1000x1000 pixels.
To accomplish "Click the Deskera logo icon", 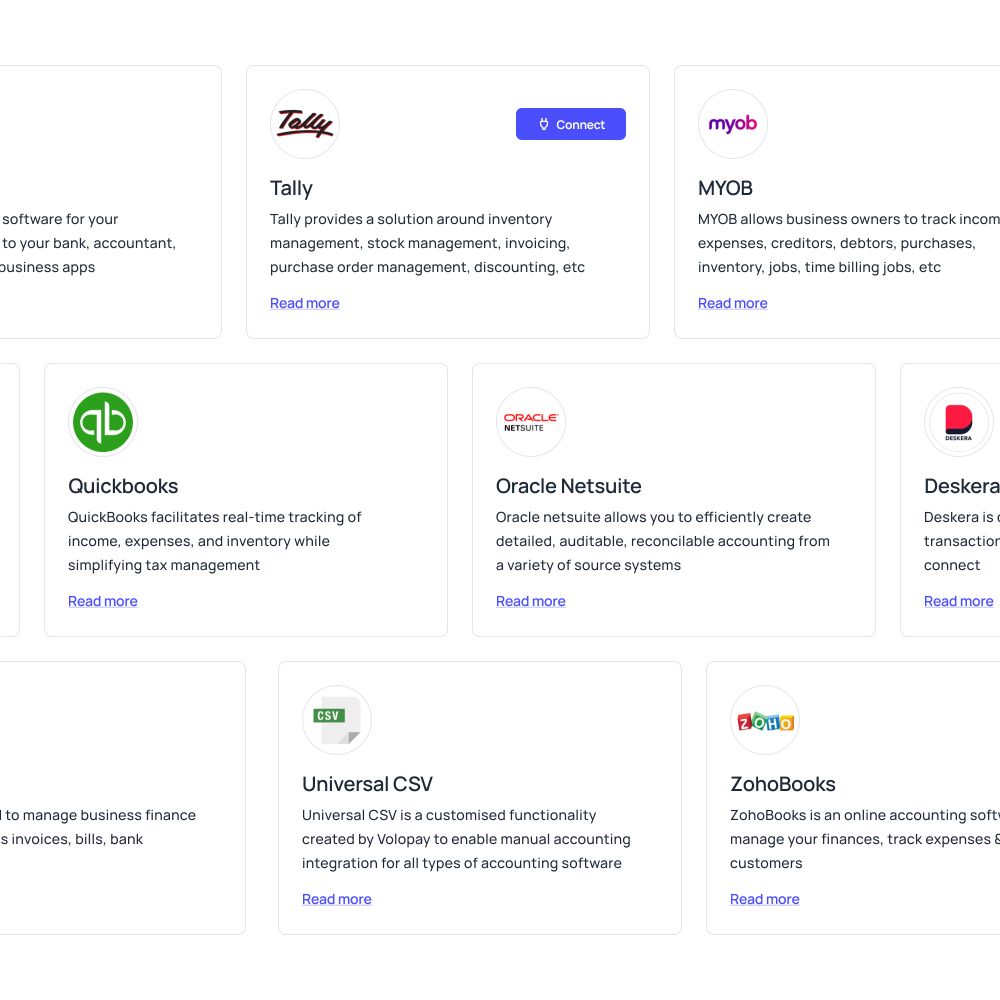I will click(x=959, y=422).
